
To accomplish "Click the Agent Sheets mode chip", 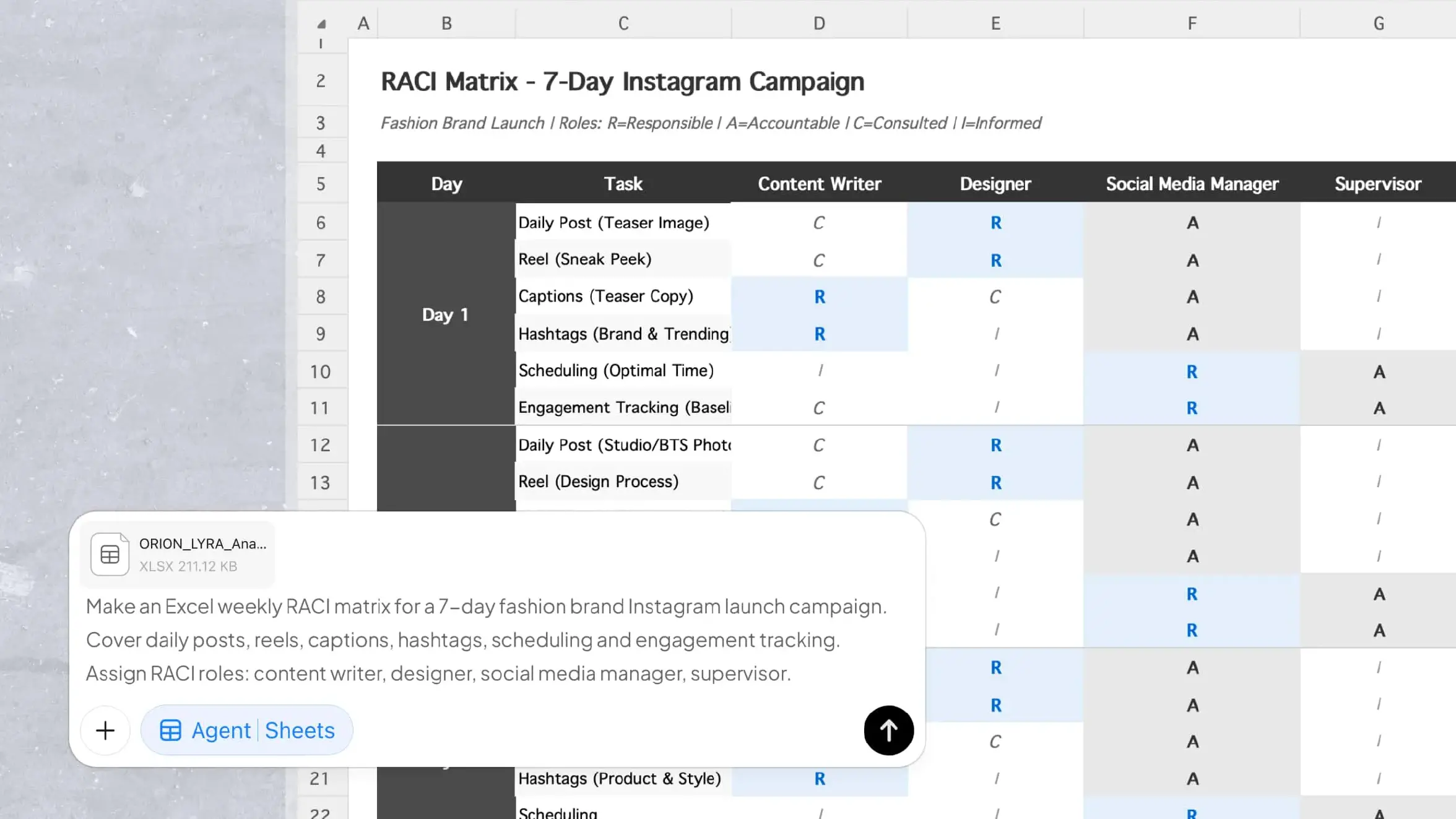I will pos(247,730).
